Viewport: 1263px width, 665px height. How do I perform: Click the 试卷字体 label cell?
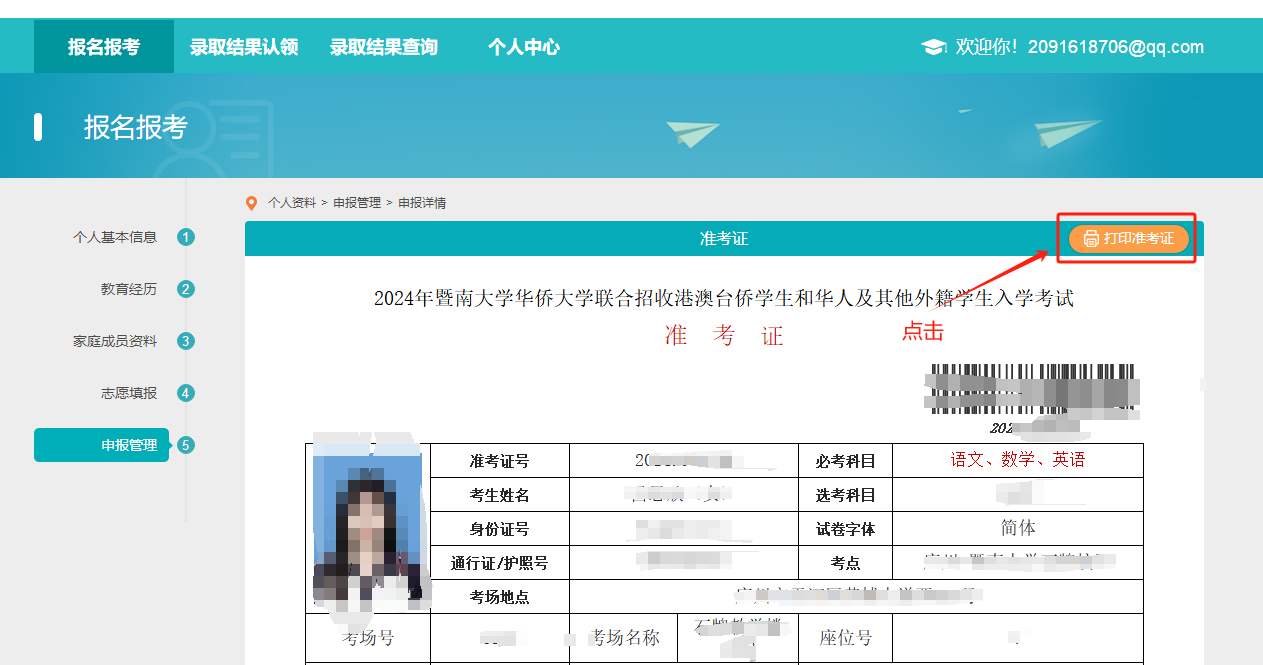tap(846, 529)
